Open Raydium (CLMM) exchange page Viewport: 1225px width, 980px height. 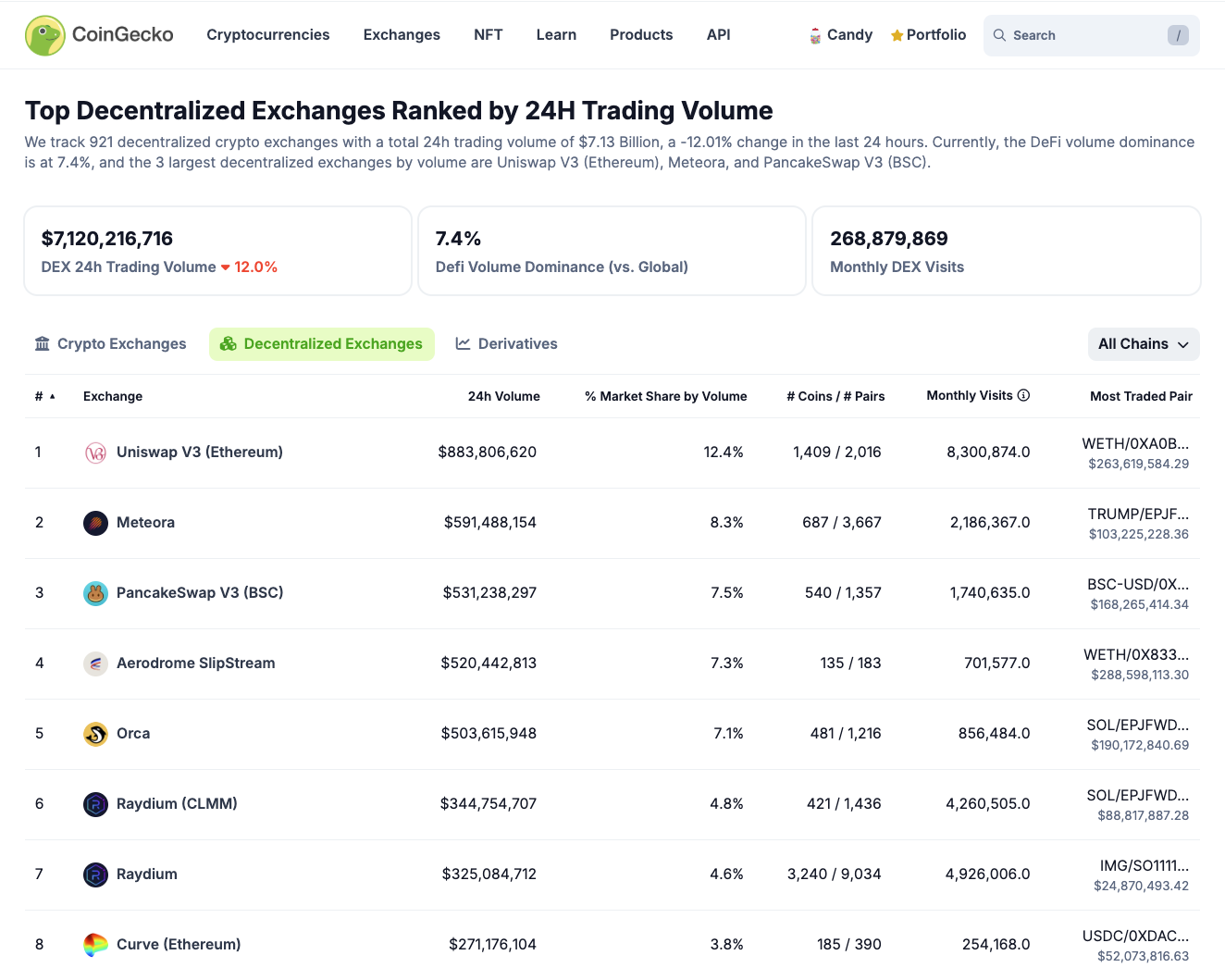(x=177, y=804)
